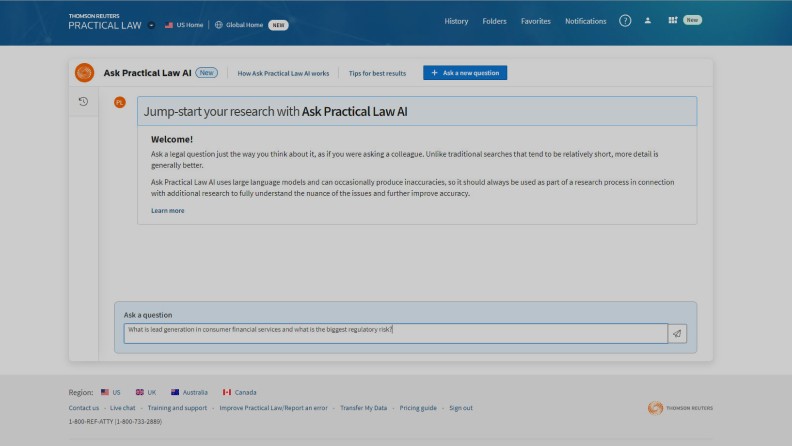Open Tips for best results link
Image resolution: width=792 pixels, height=446 pixels.
(x=377, y=73)
